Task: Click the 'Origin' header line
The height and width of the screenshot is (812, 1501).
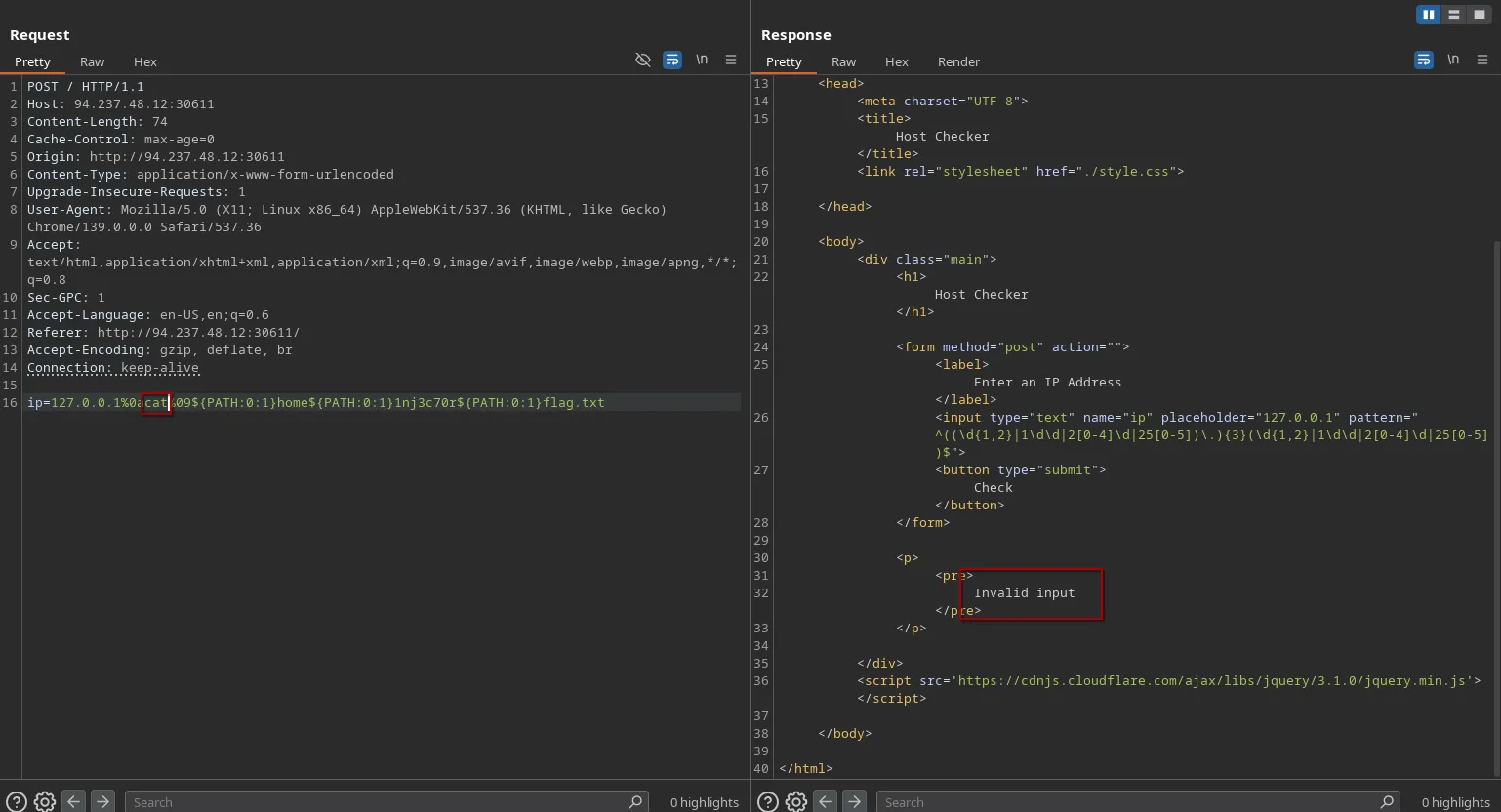Action: (156, 156)
